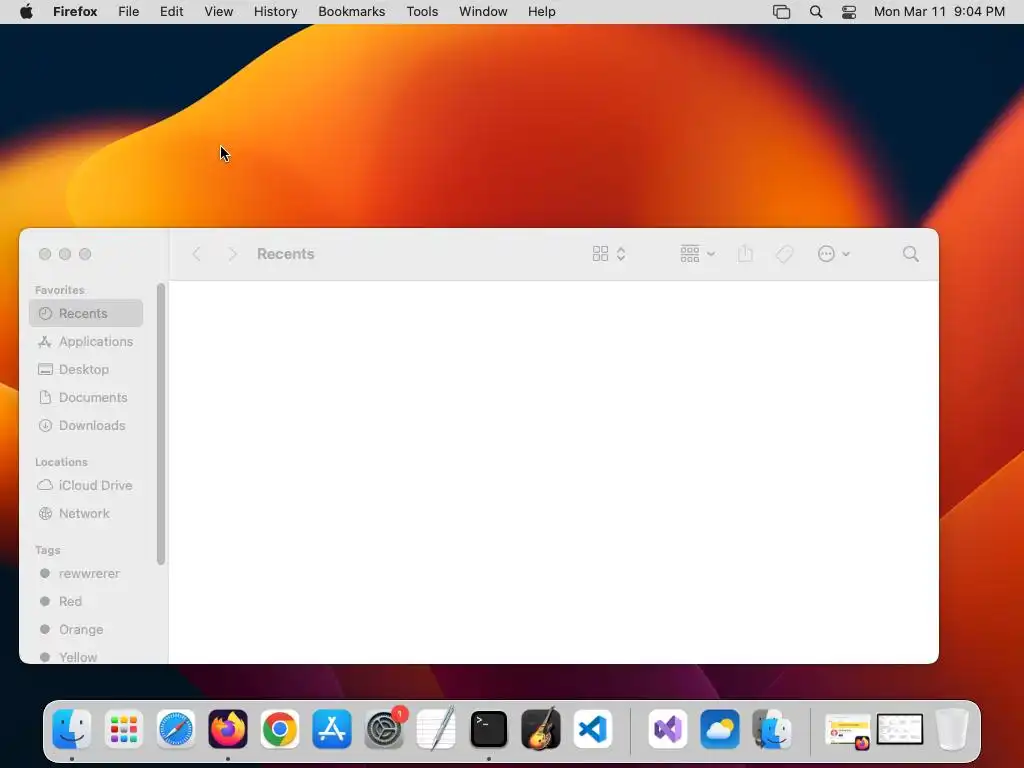Screen dimensions: 1024x768
Task: Open purple Visual Studio icon in Dock
Action: click(x=667, y=729)
